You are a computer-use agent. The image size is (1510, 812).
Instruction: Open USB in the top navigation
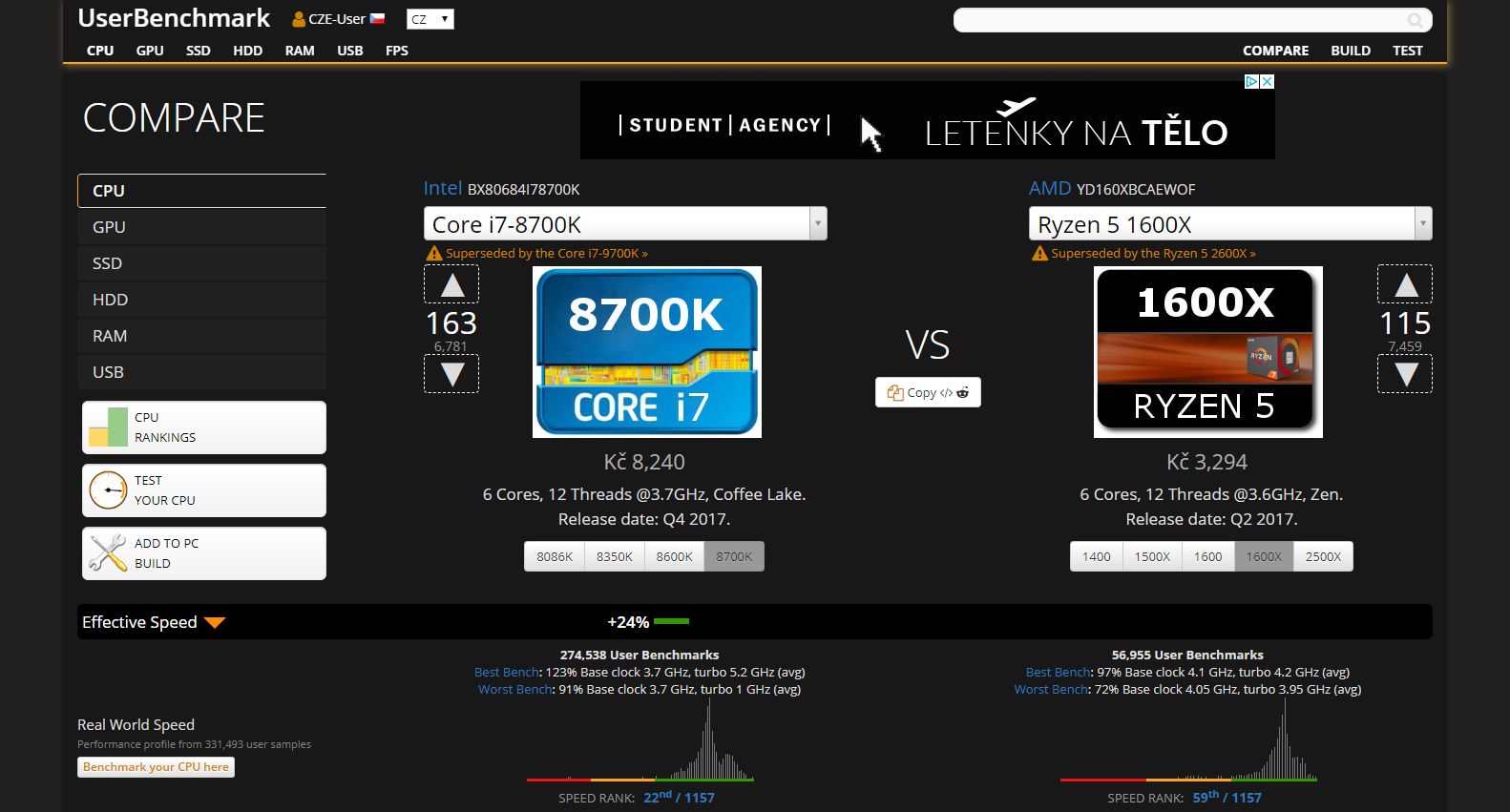pyautogui.click(x=350, y=51)
